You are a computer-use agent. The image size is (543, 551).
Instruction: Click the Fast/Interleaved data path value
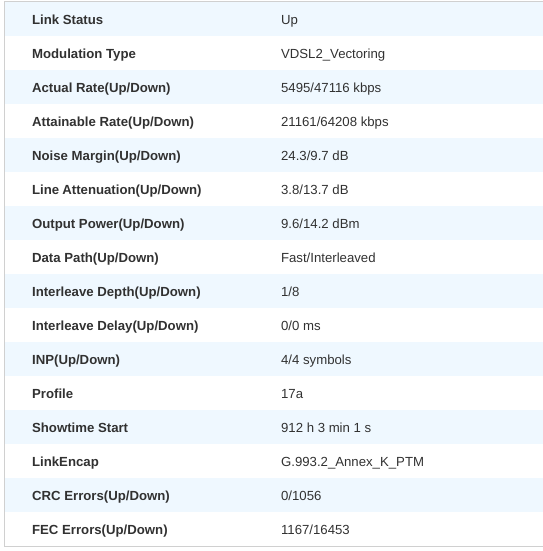tap(328, 258)
